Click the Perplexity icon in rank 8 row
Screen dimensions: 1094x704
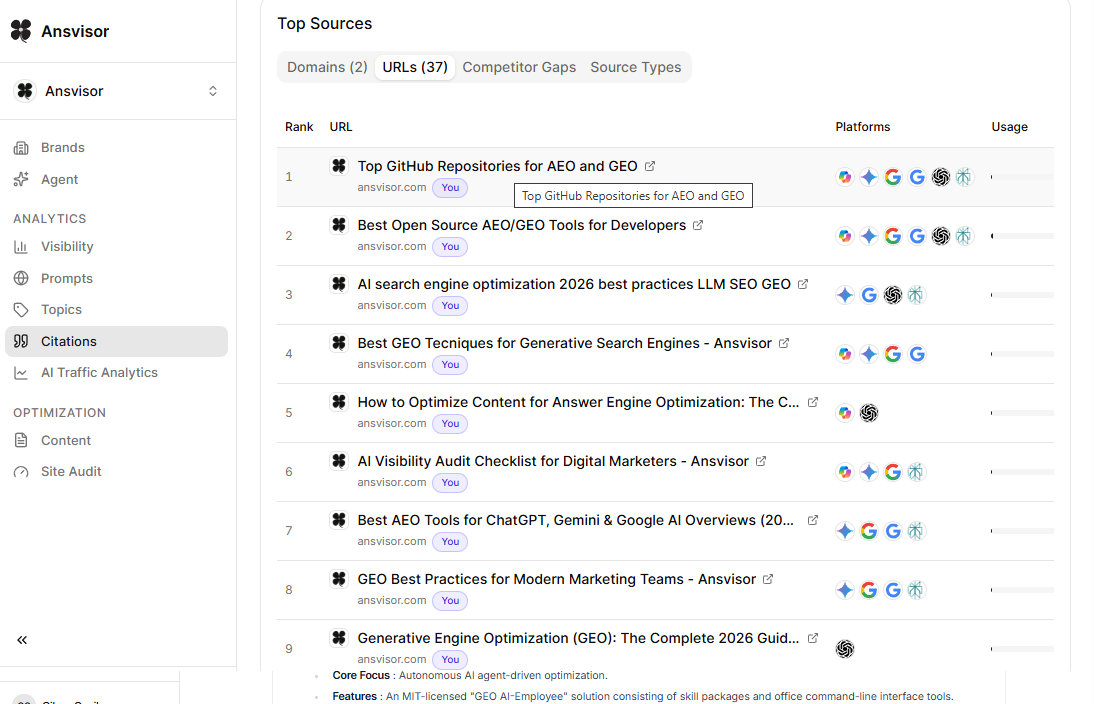pyautogui.click(x=916, y=590)
